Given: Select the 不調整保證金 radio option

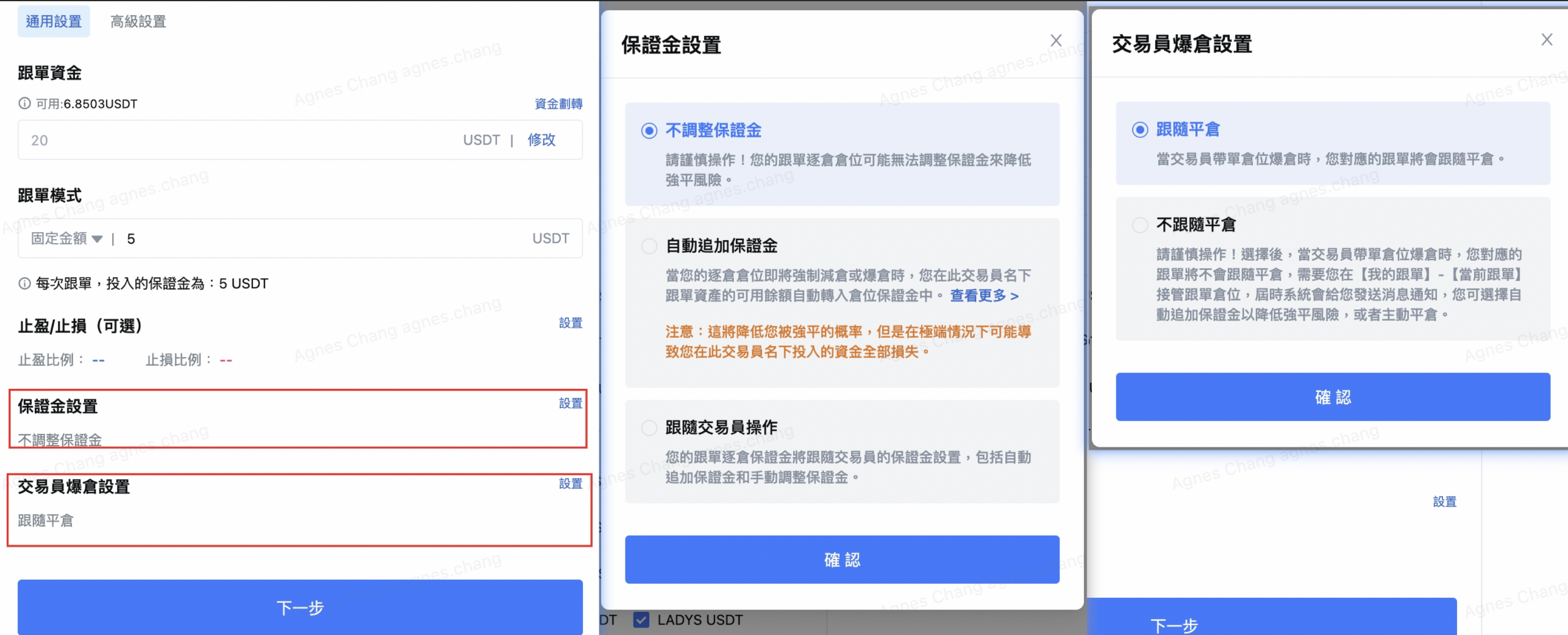Looking at the screenshot, I should click(x=649, y=131).
